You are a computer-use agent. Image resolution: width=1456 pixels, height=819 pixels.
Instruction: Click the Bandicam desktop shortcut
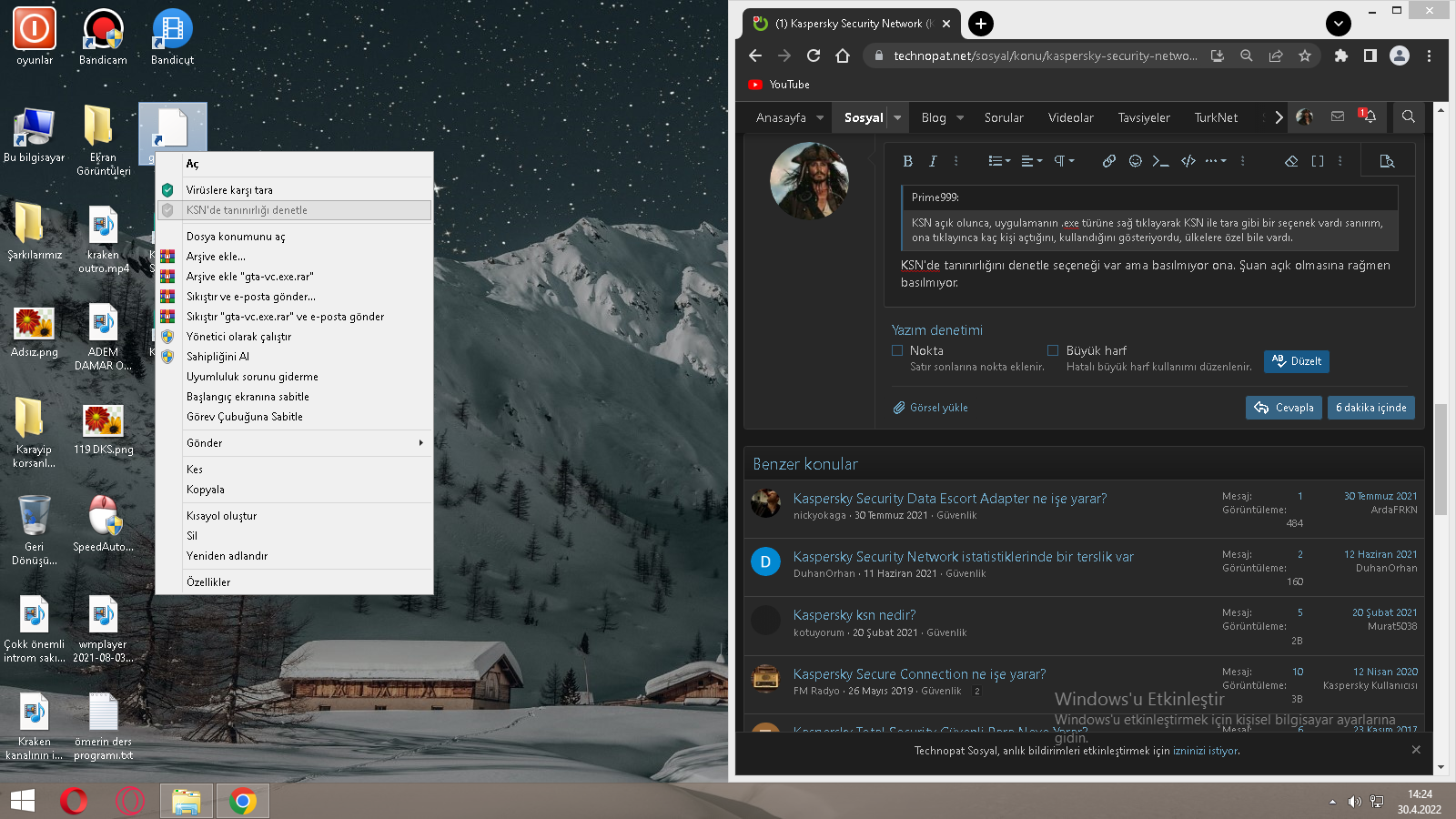pyautogui.click(x=103, y=36)
